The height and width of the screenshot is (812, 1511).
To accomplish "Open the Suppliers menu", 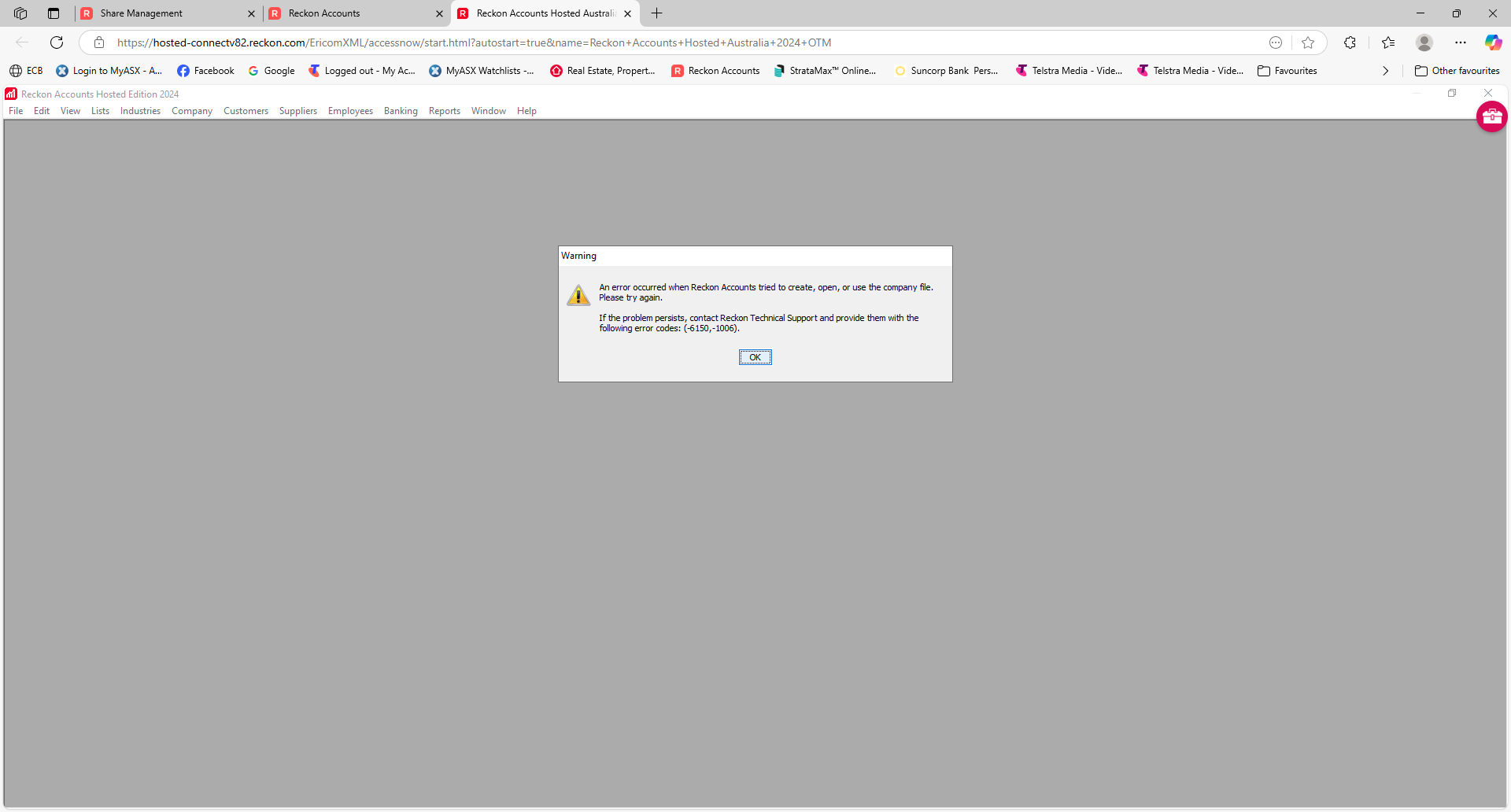I will coord(298,111).
